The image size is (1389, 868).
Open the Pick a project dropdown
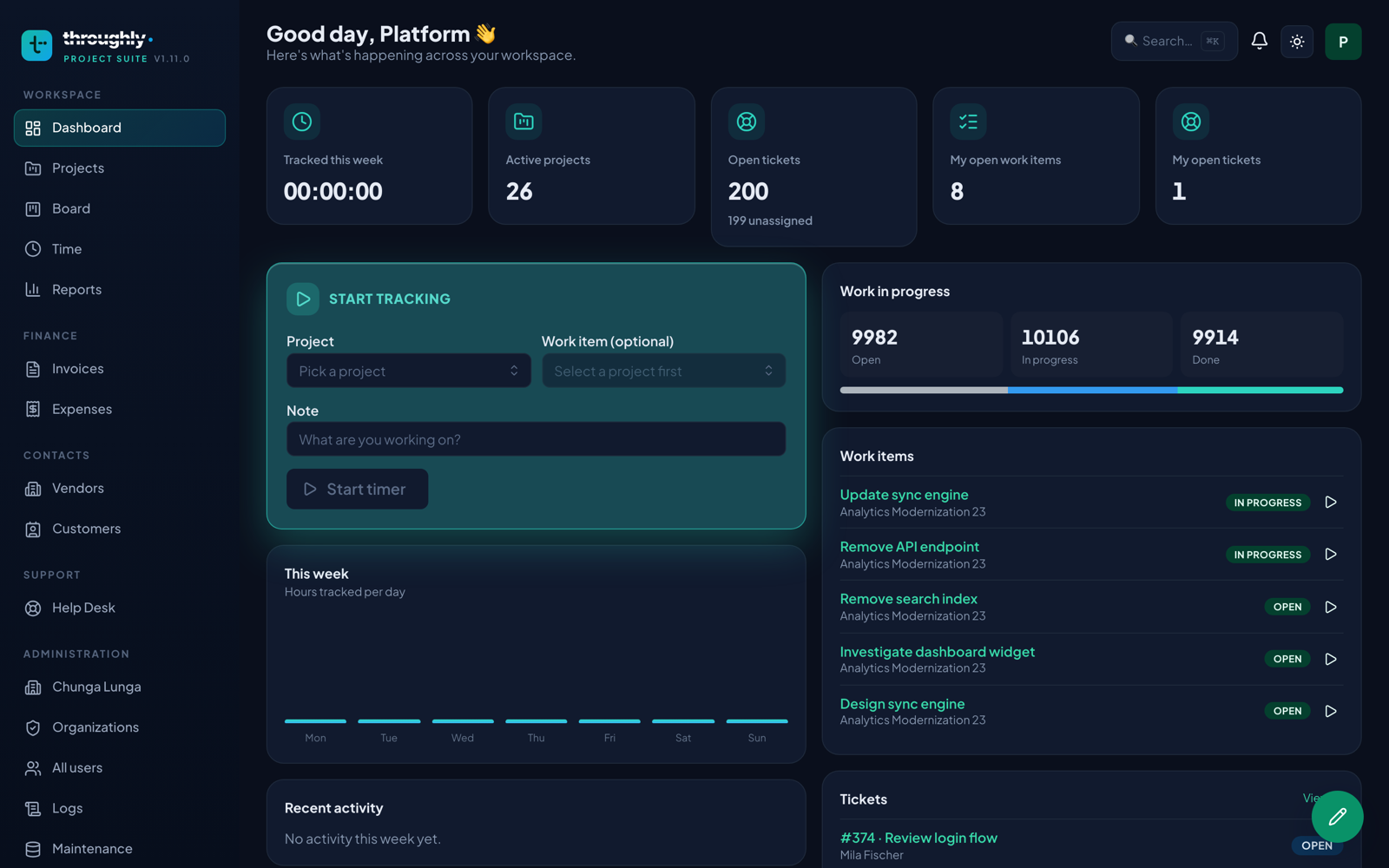pos(409,371)
